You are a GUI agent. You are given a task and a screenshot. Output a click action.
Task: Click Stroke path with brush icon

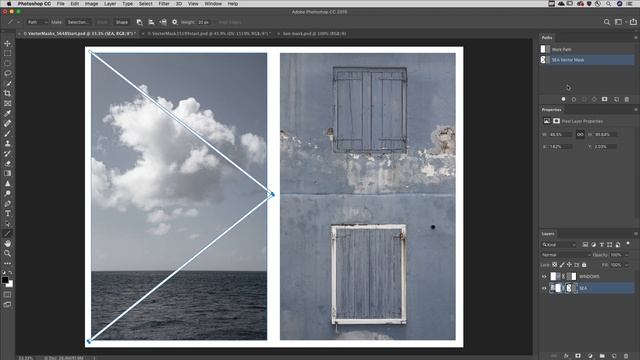573,99
